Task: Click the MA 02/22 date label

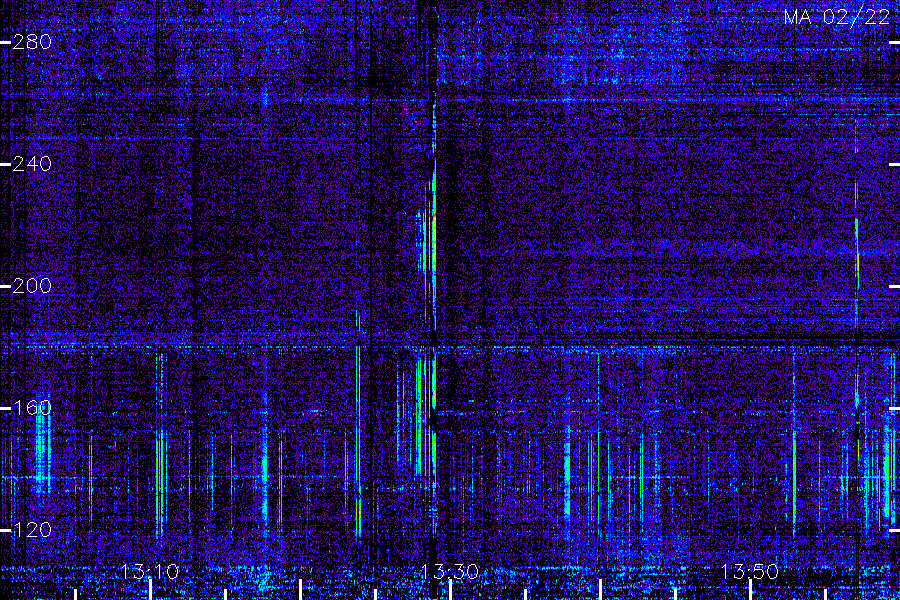Action: point(837,17)
